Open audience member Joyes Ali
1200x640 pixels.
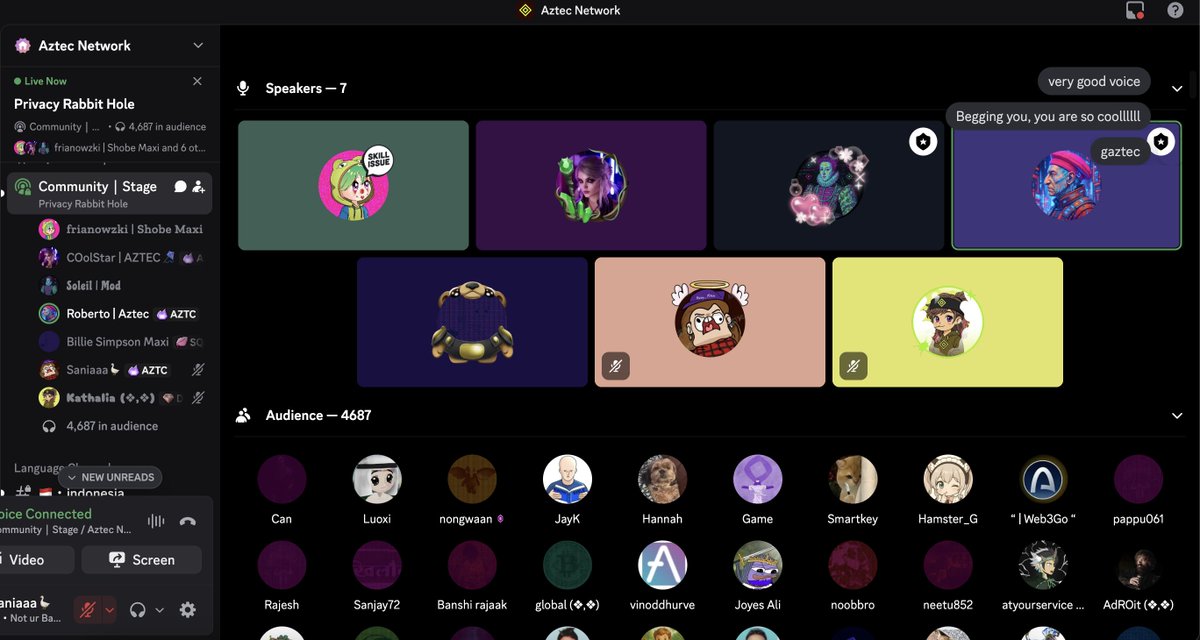pos(757,576)
